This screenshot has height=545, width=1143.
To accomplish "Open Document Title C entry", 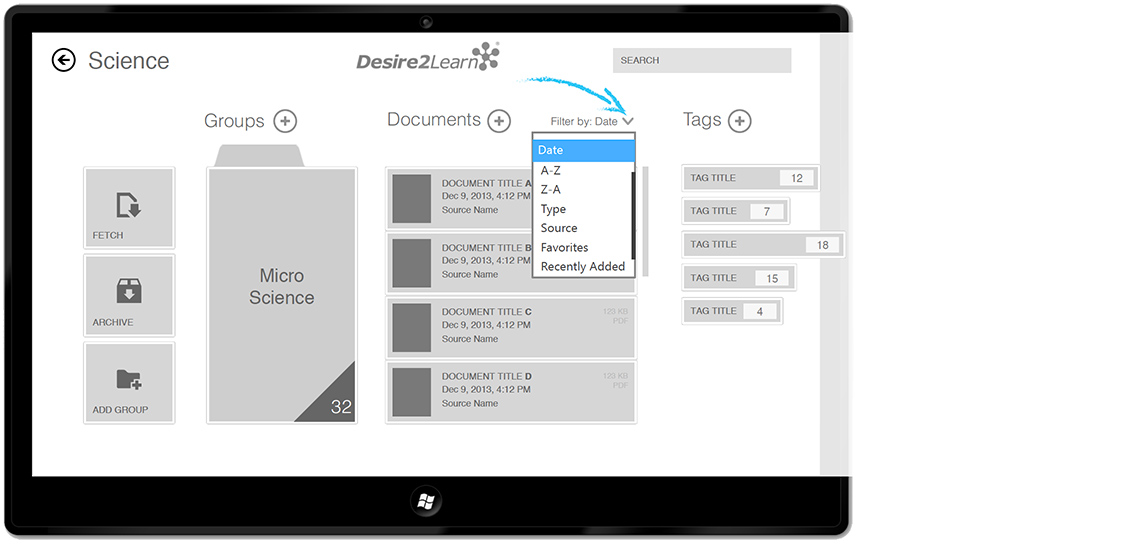I will coord(510,327).
